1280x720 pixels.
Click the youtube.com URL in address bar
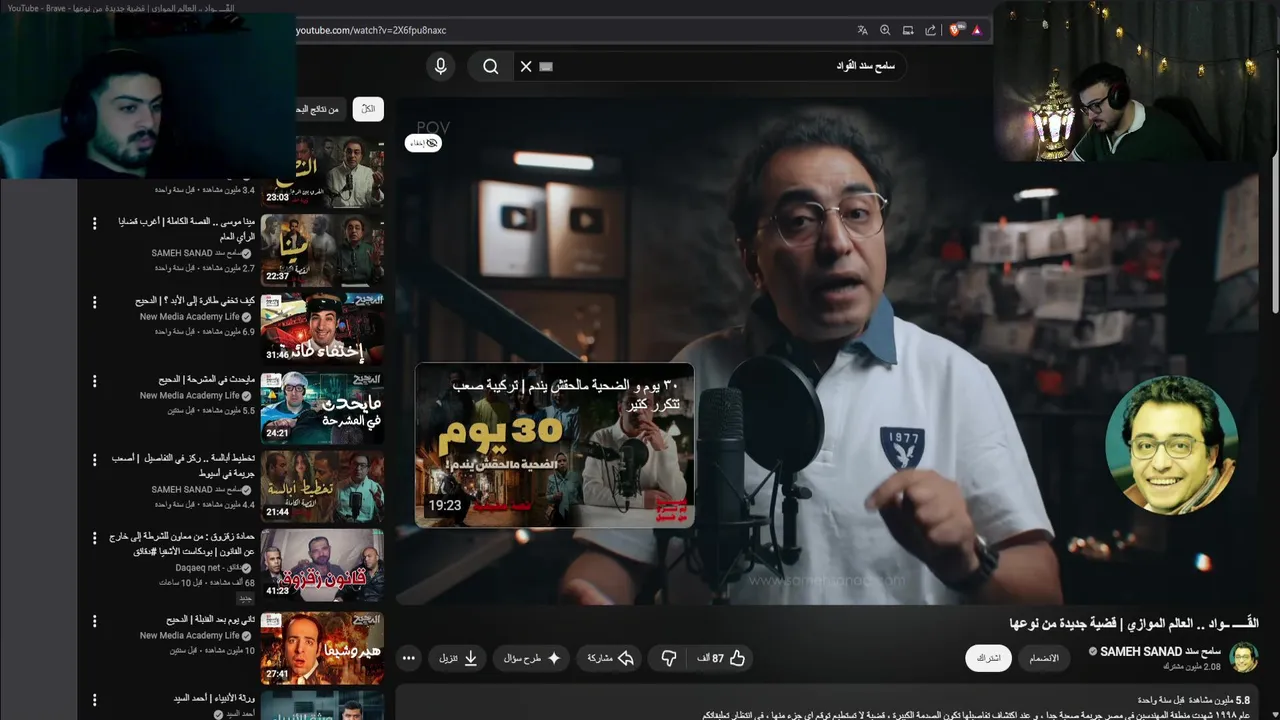point(371,30)
